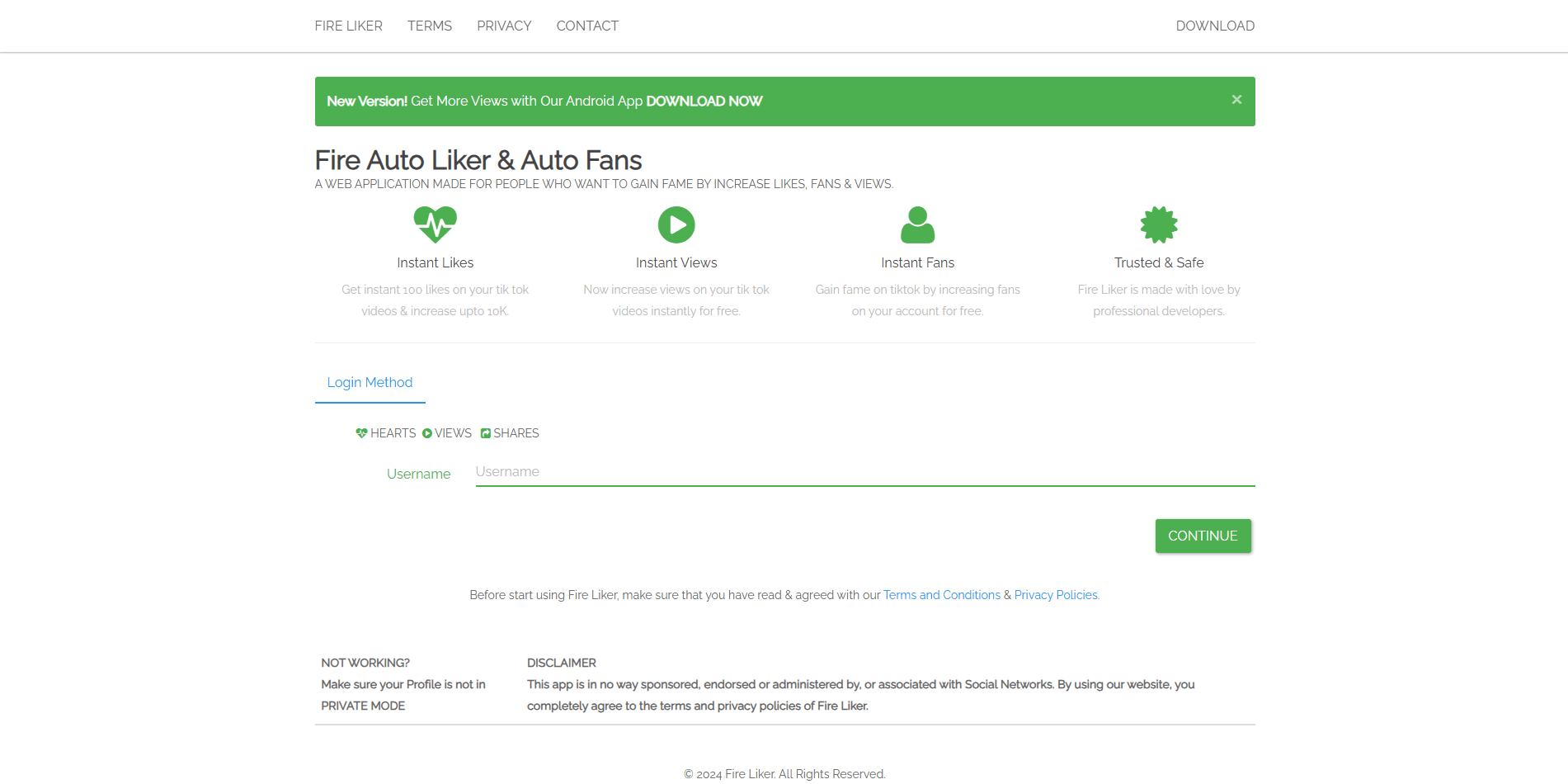
Task: Dismiss the green New Version banner
Action: [1236, 100]
